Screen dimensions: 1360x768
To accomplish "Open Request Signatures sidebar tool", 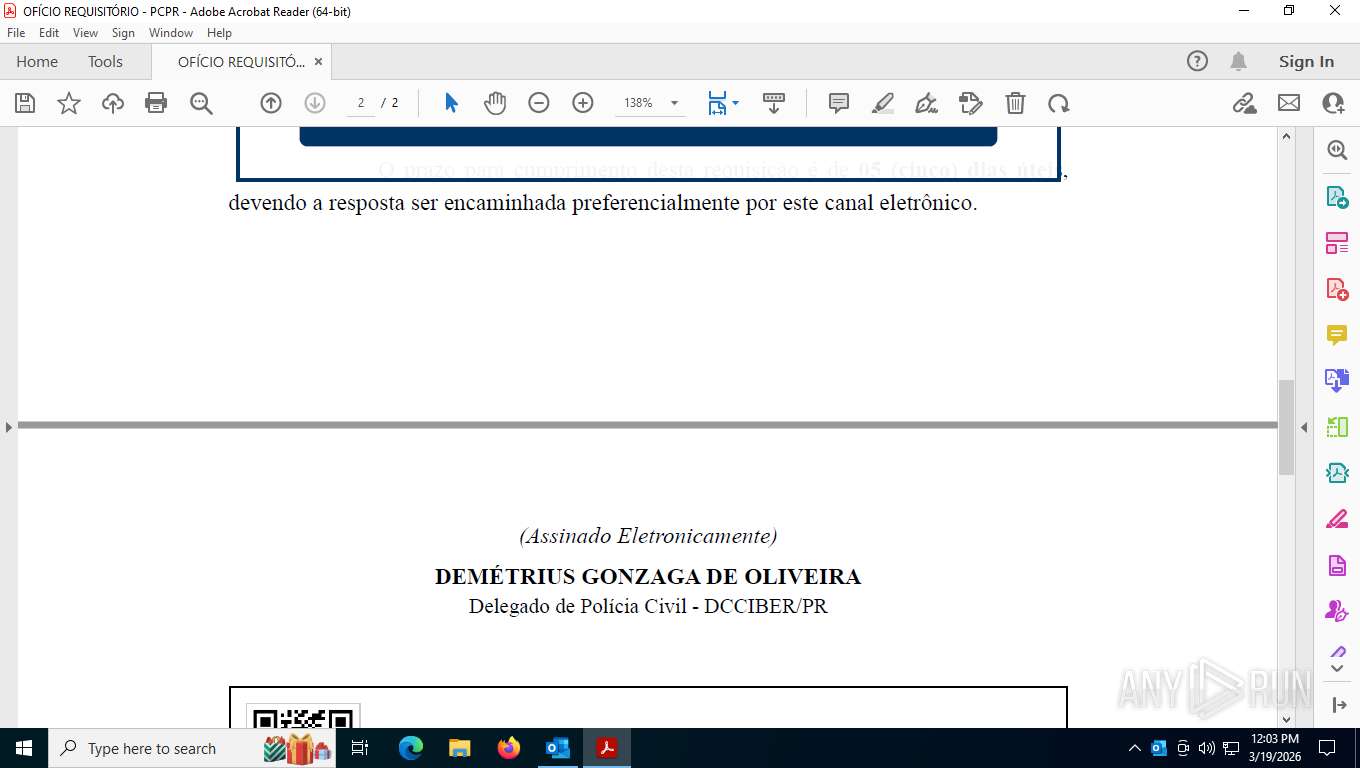I will [x=1337, y=611].
